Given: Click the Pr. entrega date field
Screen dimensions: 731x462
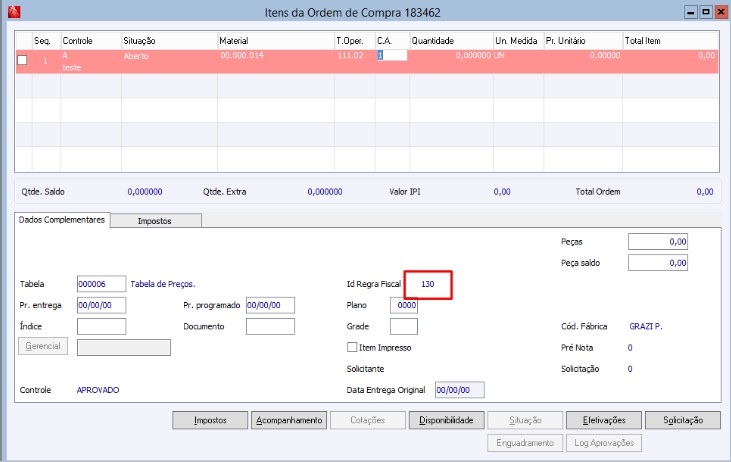Looking at the screenshot, I should point(101,305).
